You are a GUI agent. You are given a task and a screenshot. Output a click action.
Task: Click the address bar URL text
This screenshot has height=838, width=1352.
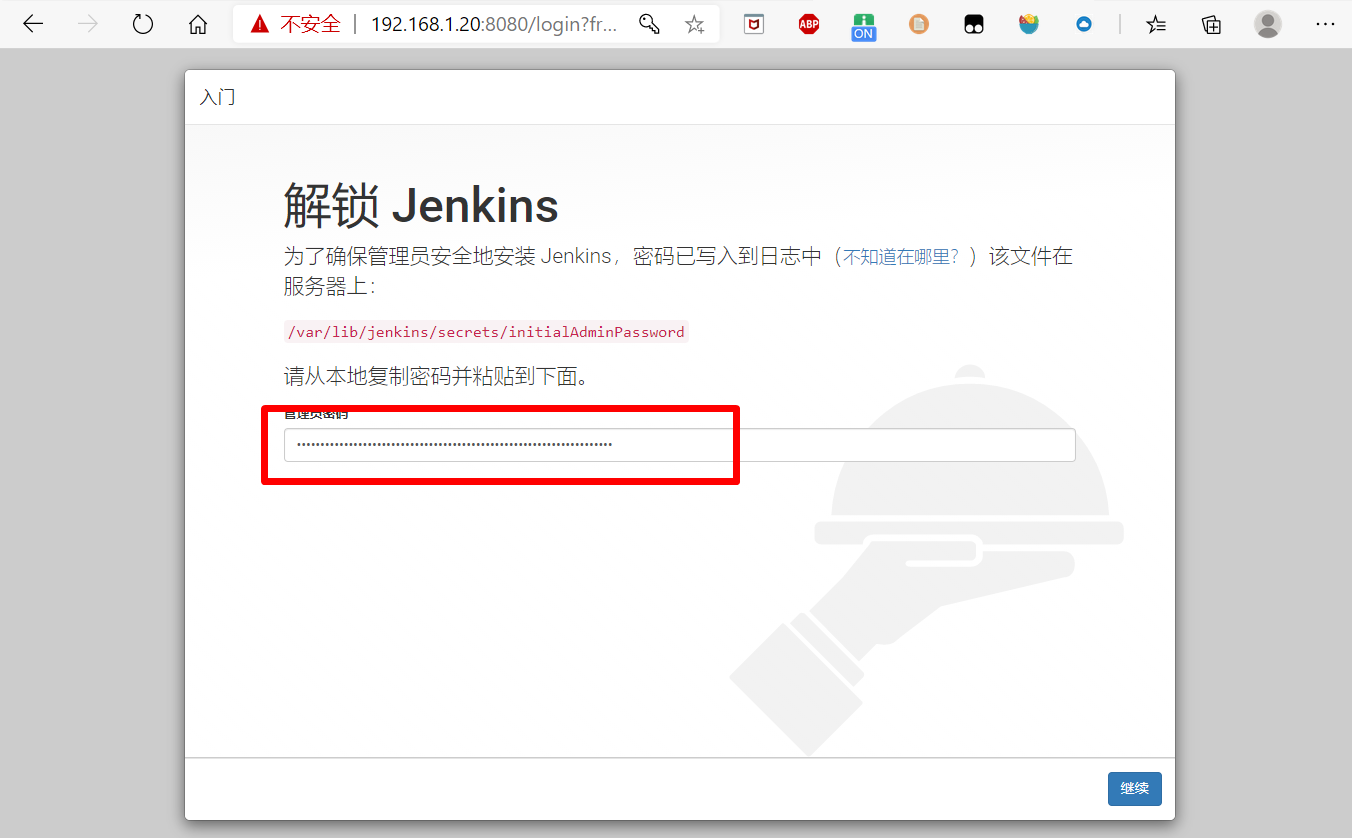pyautogui.click(x=494, y=24)
